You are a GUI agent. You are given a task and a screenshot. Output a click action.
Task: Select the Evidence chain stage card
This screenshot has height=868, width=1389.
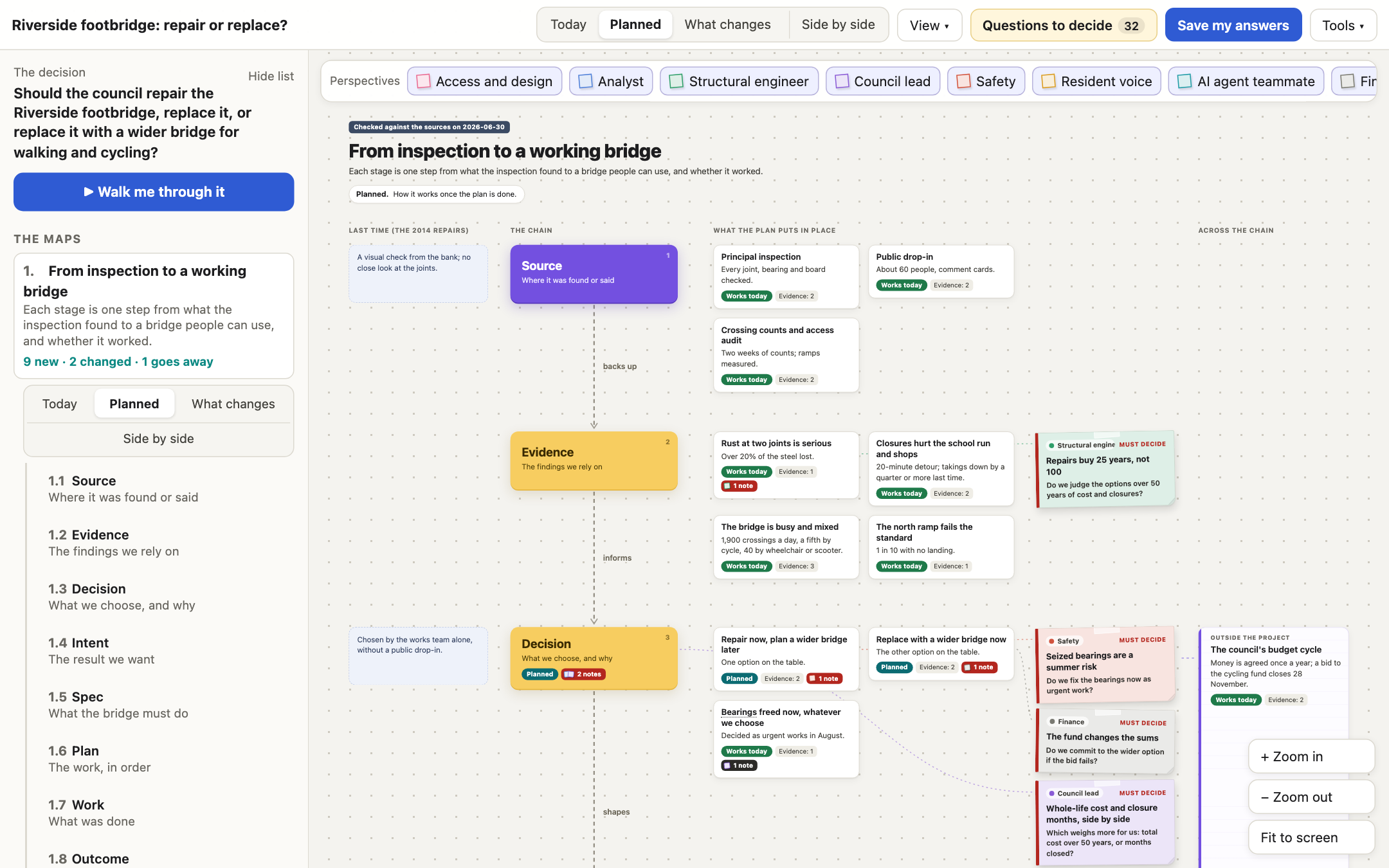coord(594,461)
